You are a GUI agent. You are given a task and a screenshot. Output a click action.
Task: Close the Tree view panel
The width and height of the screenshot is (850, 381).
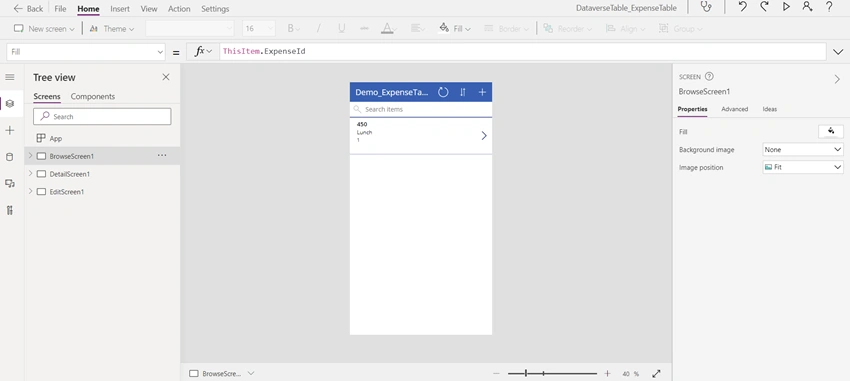click(x=166, y=77)
